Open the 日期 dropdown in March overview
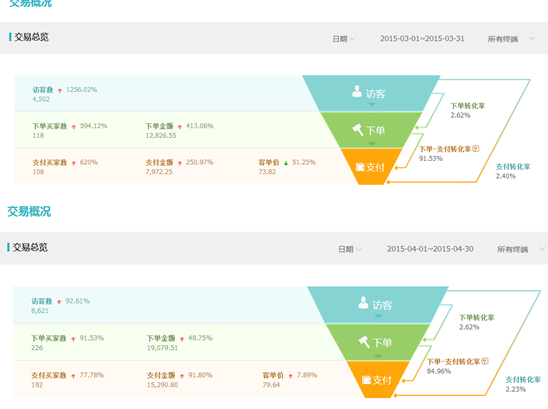 344,39
